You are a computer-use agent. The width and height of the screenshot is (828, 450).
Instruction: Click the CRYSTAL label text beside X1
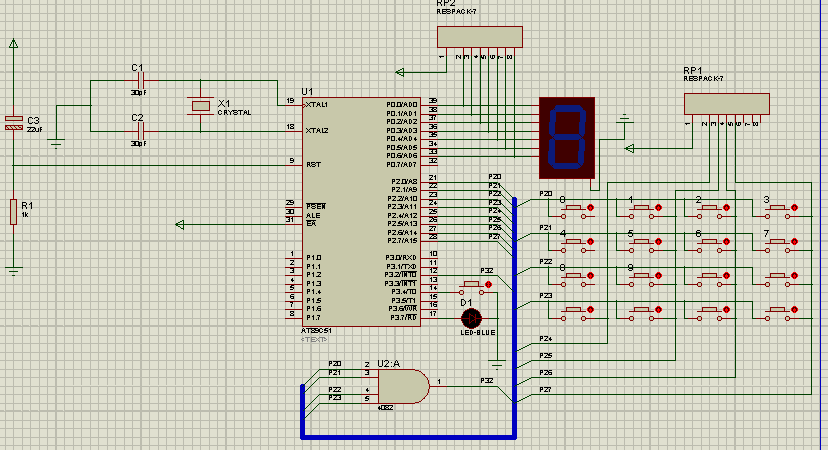click(x=234, y=112)
